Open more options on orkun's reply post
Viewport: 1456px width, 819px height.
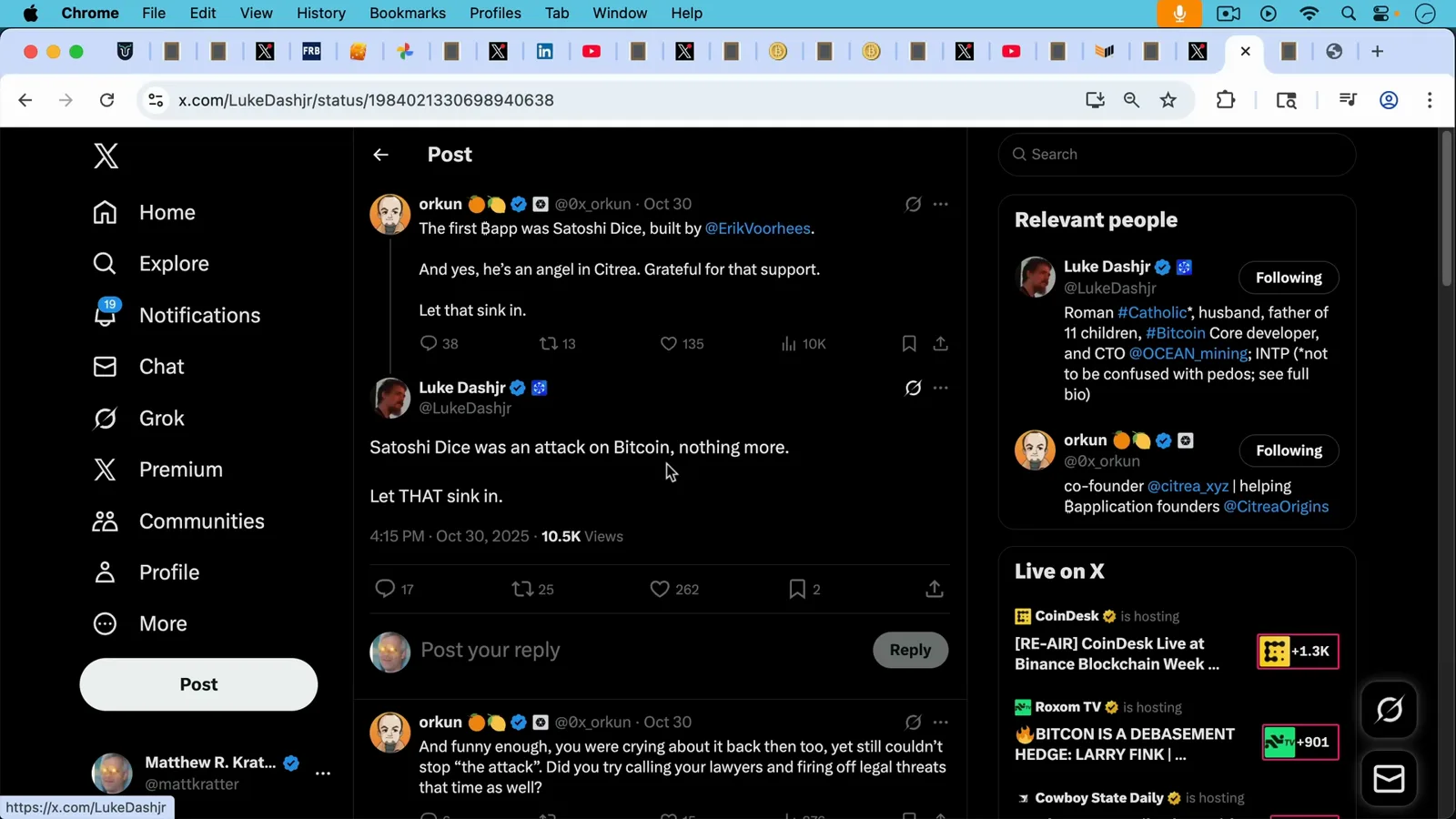[941, 722]
